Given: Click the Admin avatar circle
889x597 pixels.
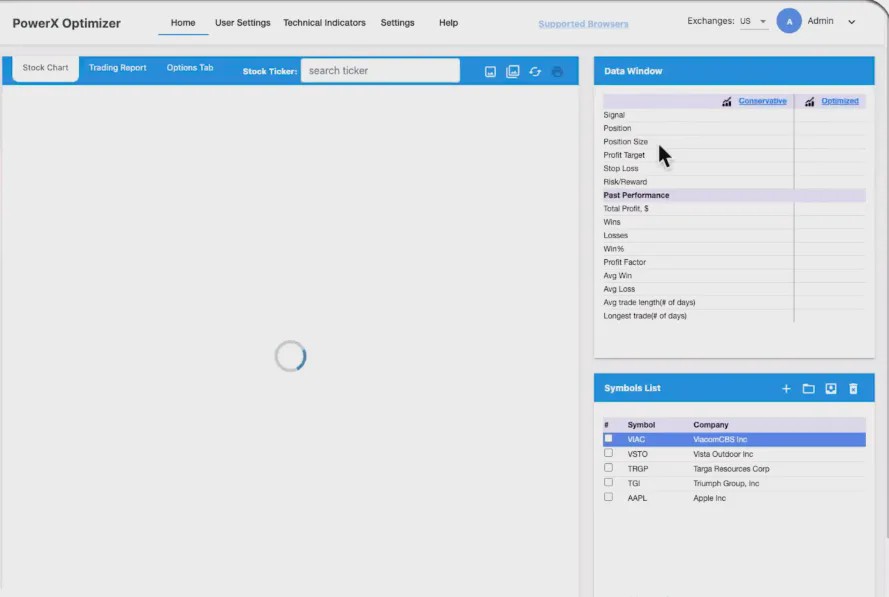Looking at the screenshot, I should click(x=789, y=21).
